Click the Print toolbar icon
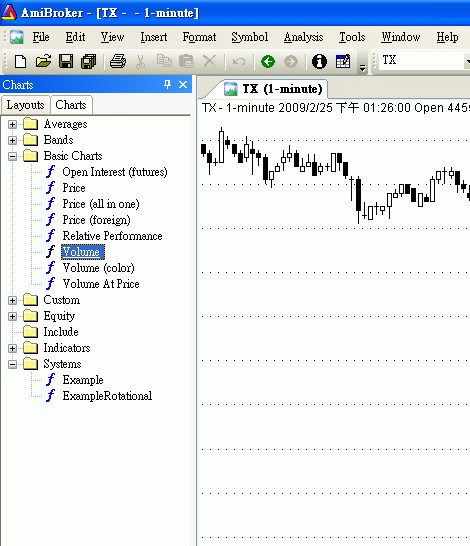470x546 pixels. (x=118, y=62)
